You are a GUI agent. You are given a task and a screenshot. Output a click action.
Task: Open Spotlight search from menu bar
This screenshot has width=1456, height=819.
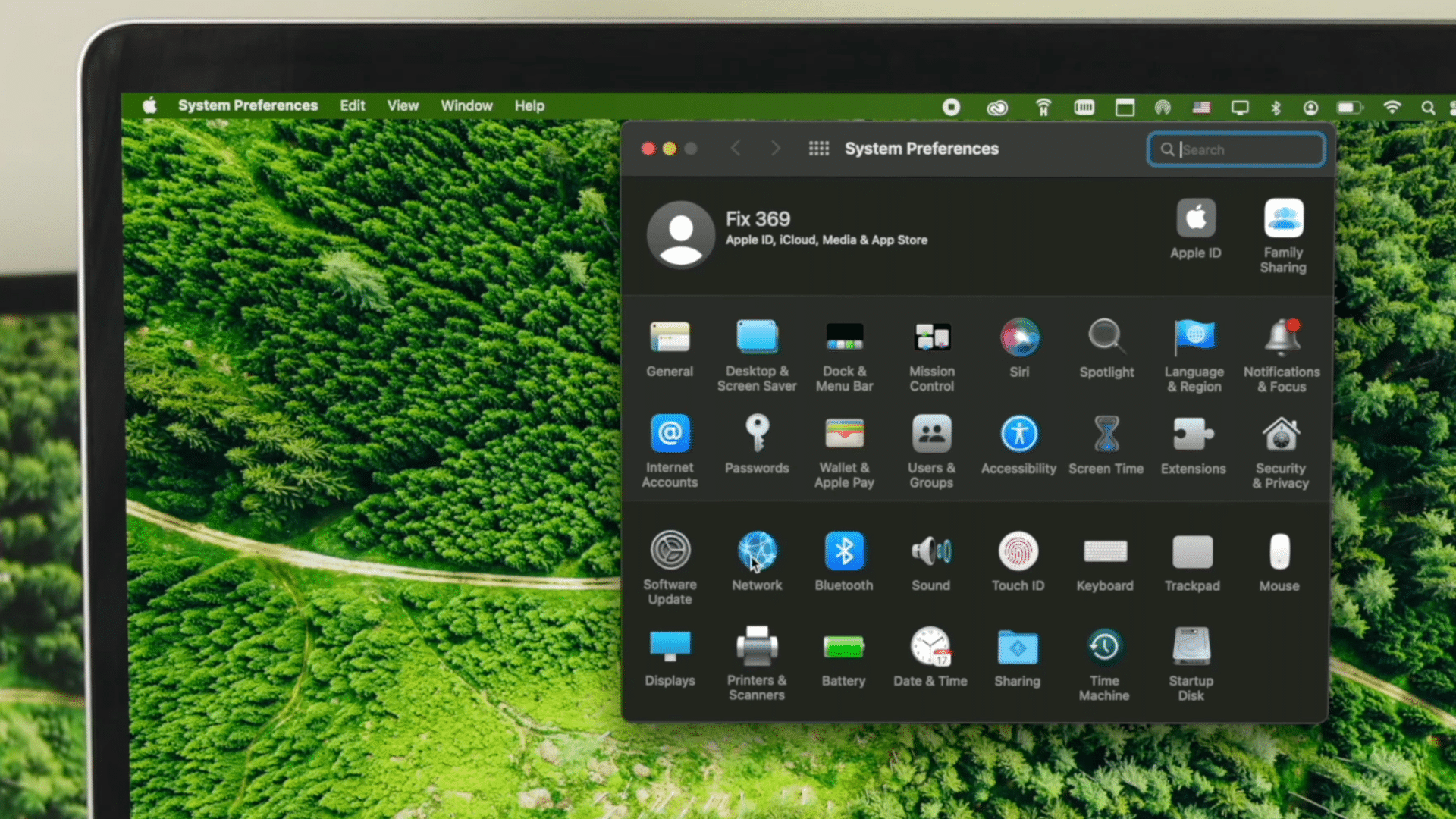(x=1428, y=108)
